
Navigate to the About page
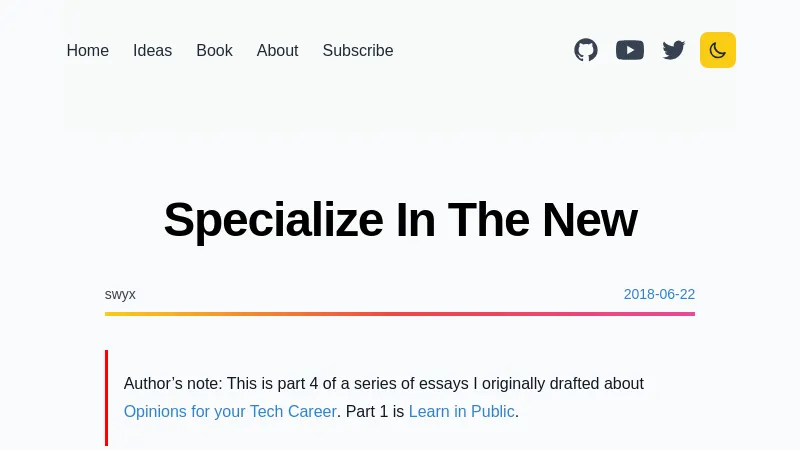(x=277, y=51)
